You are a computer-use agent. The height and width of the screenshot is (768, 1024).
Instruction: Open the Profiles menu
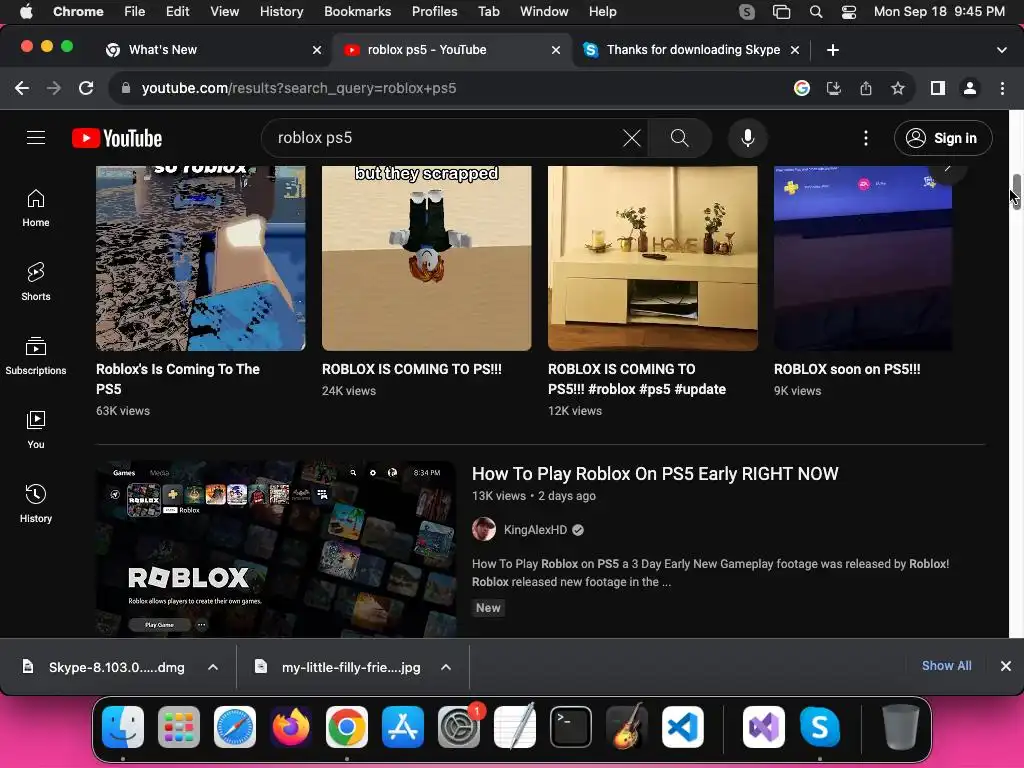click(x=434, y=12)
